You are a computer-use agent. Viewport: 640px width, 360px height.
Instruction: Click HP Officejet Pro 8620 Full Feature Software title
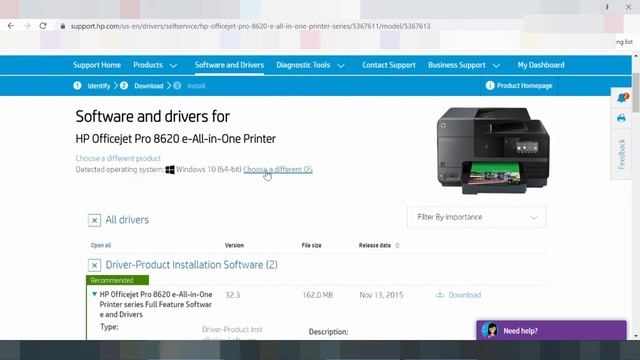[156, 304]
